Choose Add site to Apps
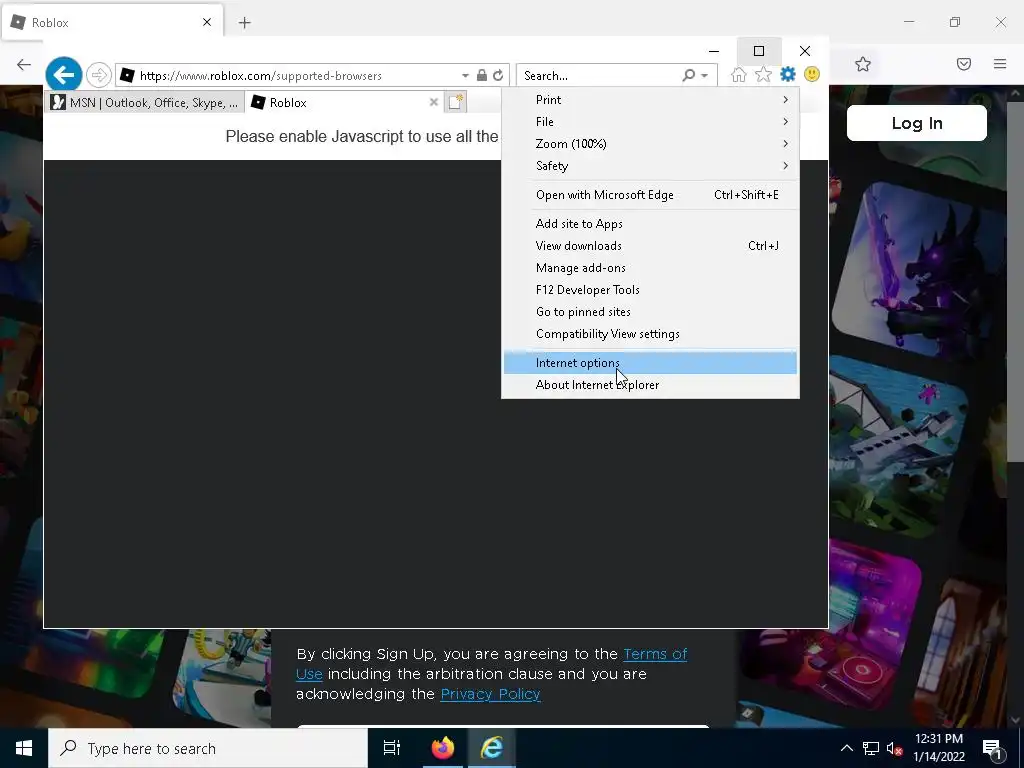 coord(650,223)
